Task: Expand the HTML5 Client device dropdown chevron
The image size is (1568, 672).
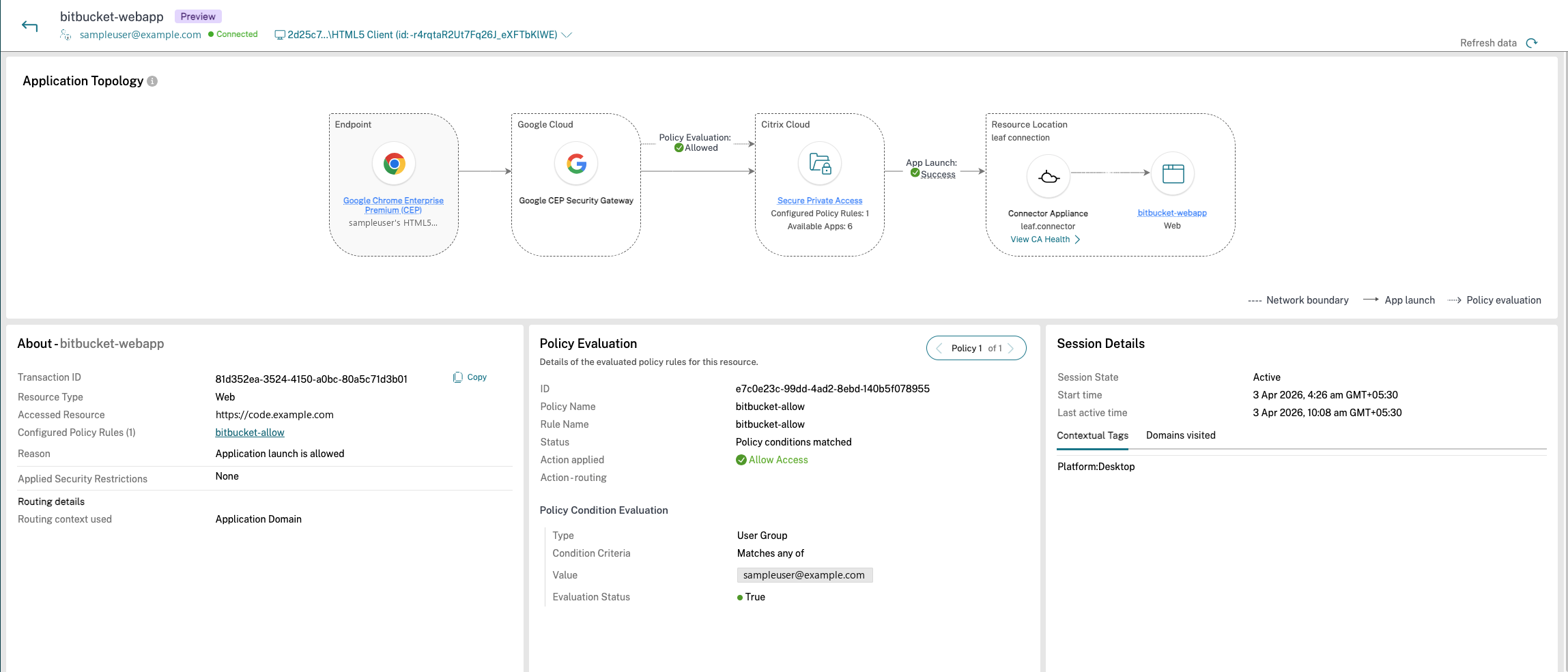Action: click(567, 35)
